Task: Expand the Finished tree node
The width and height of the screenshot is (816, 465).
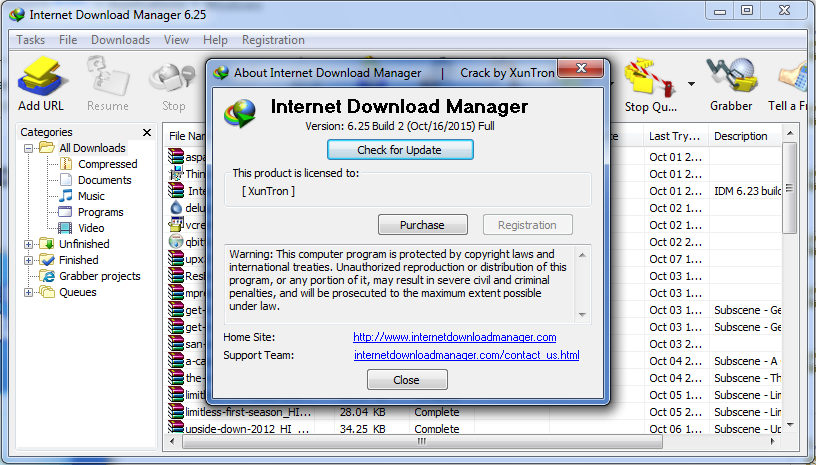Action: 29,260
